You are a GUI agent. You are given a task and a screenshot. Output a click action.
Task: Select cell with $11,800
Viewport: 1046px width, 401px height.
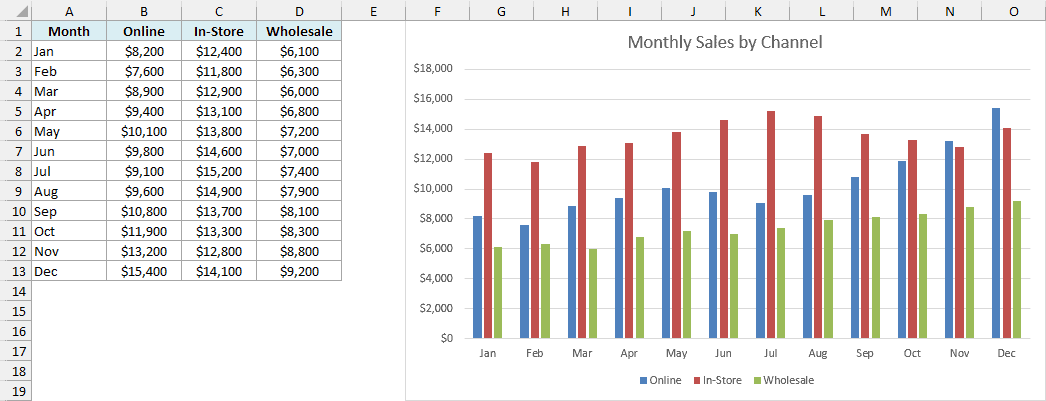click(x=219, y=71)
